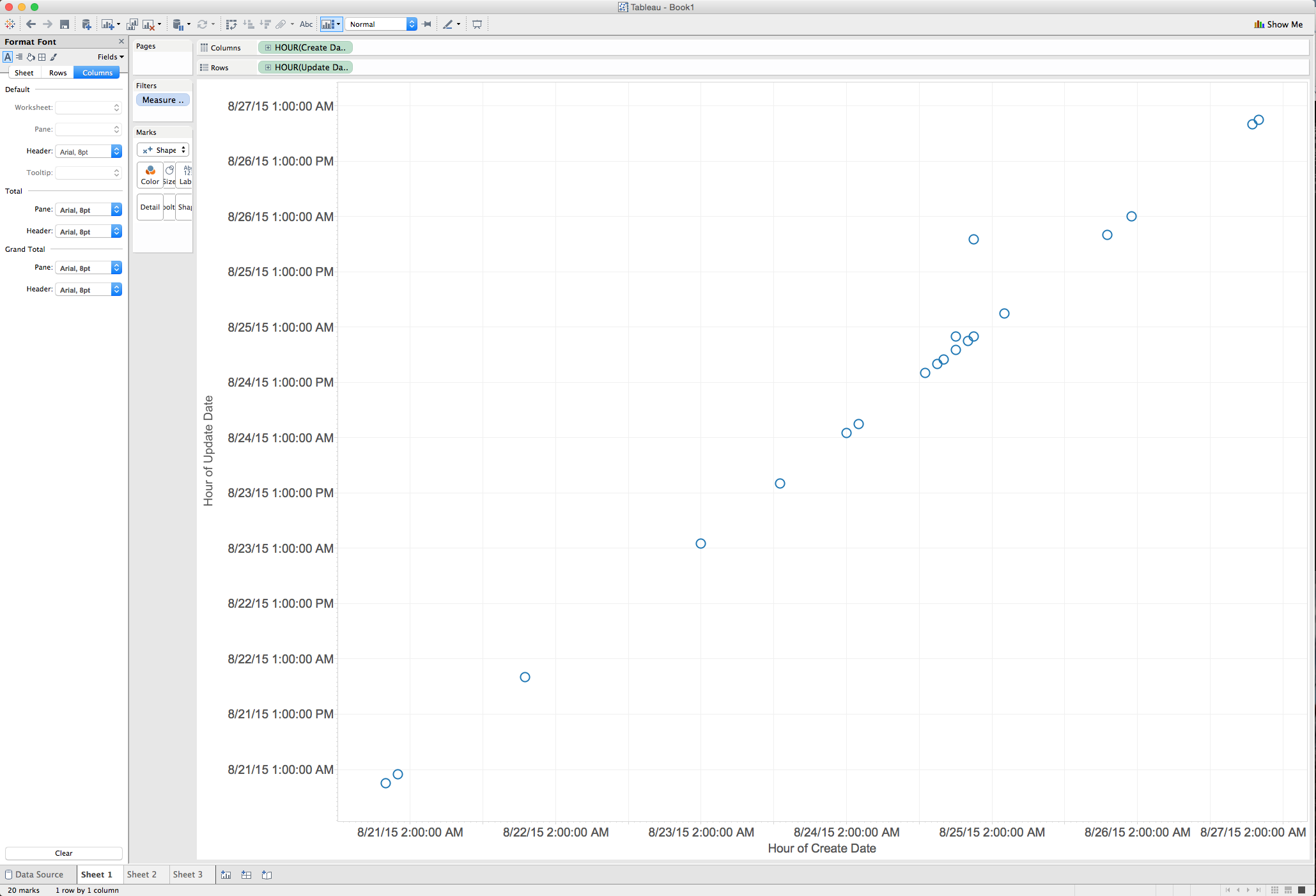Screen dimensions: 1316x896
Task: Switch to Sheet 3 tab
Action: click(x=187, y=874)
